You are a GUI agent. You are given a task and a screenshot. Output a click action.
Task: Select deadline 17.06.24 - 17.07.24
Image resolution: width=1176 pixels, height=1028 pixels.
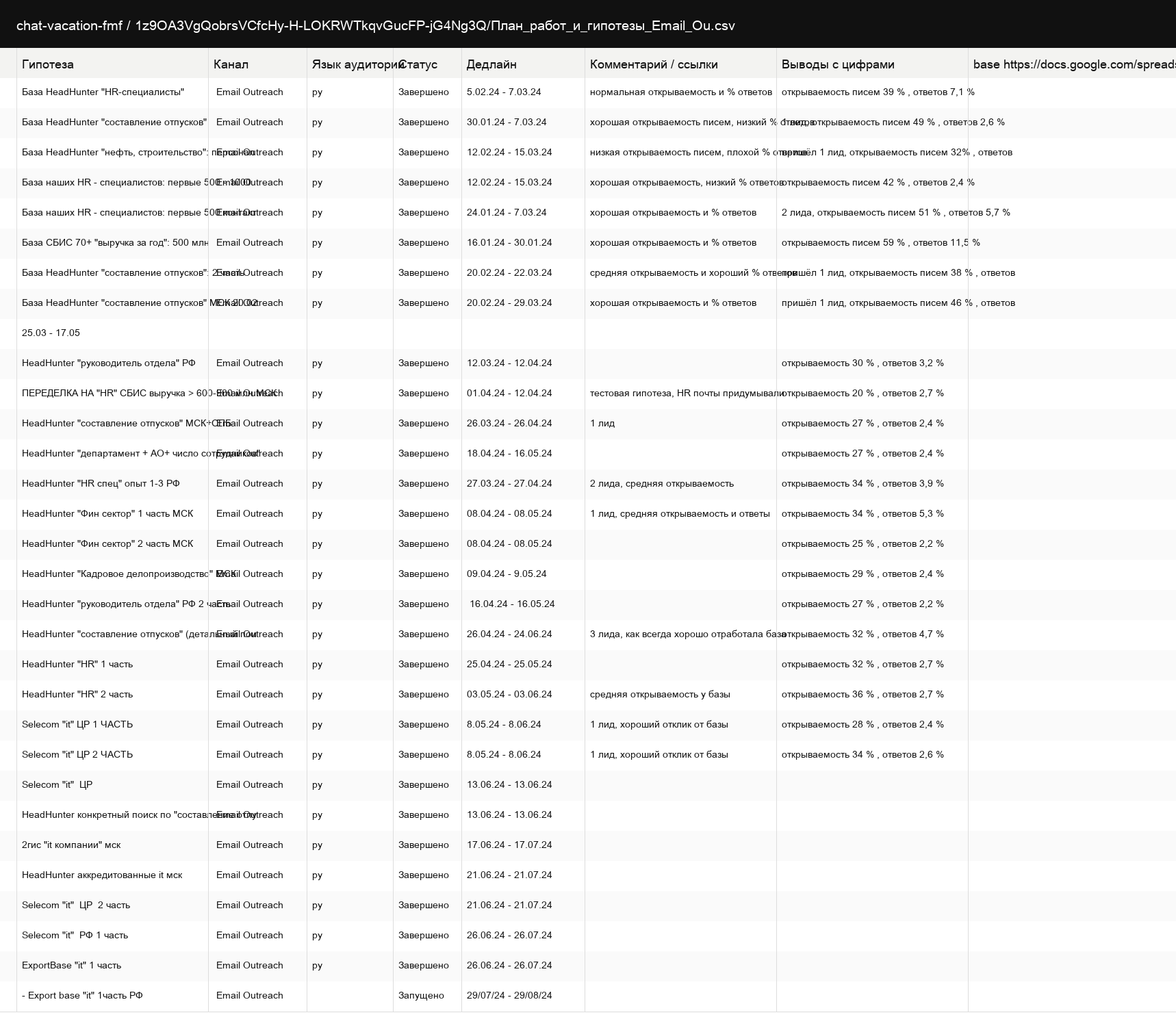click(509, 845)
